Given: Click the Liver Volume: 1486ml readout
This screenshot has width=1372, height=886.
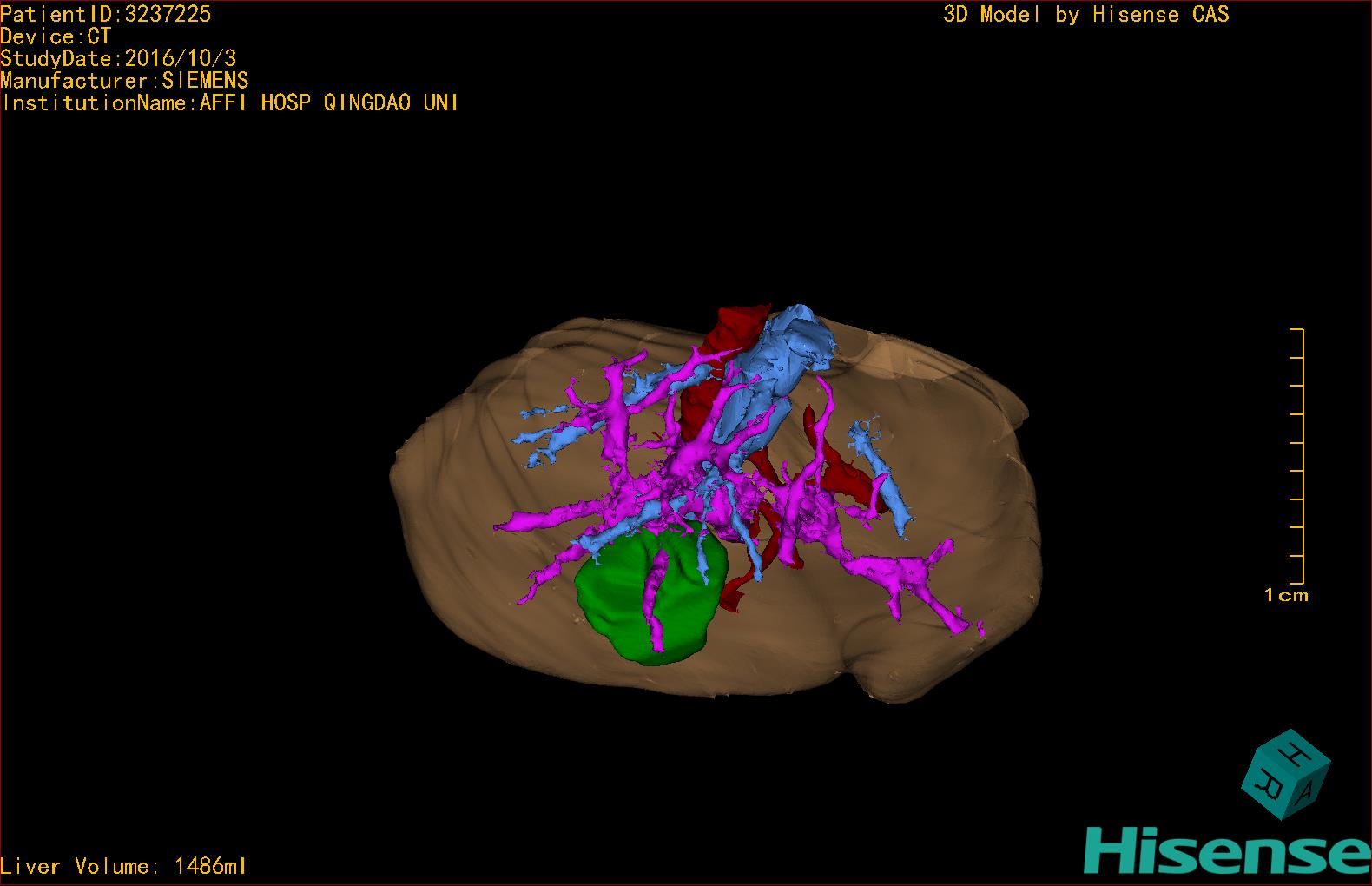Looking at the screenshot, I should (x=123, y=866).
